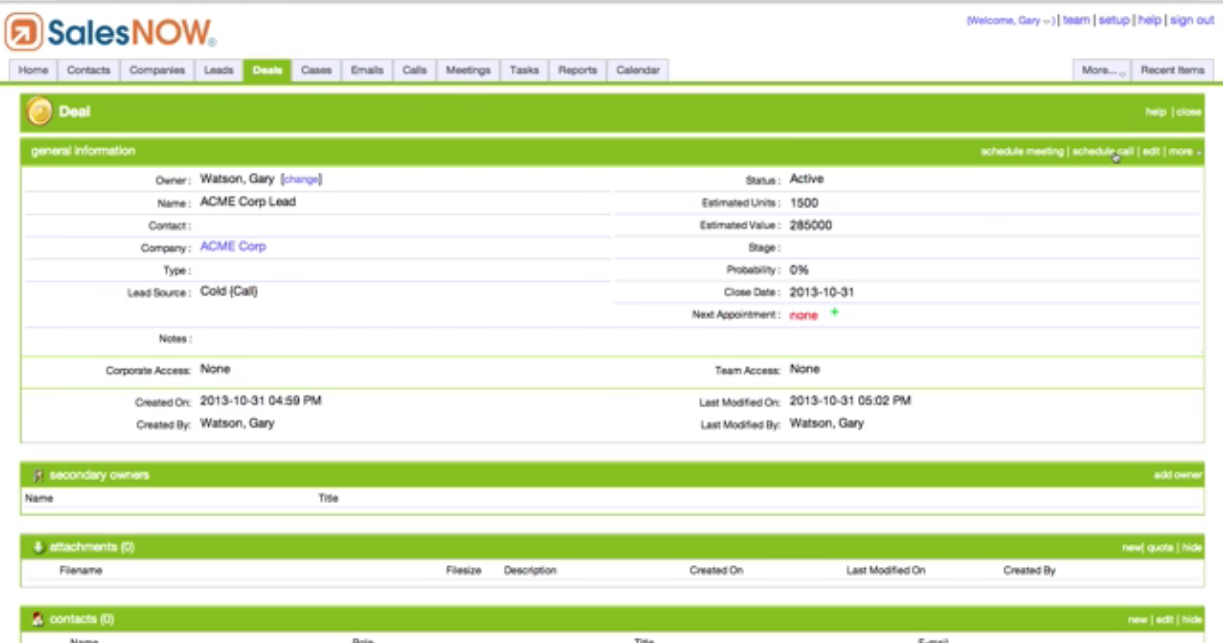
Task: Open the Calendar tab
Action: point(638,70)
